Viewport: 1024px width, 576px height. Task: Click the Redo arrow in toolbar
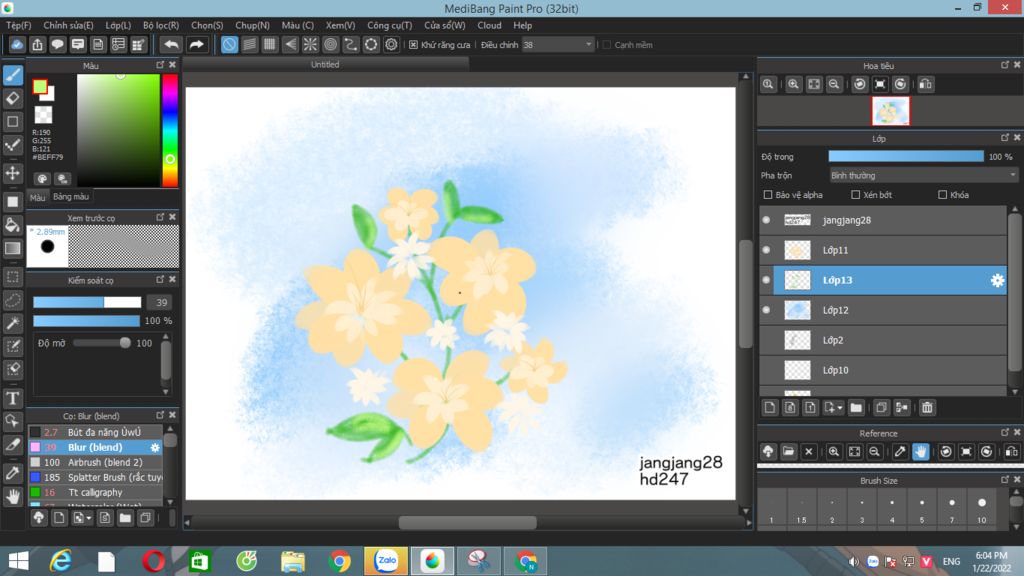pyautogui.click(x=196, y=44)
